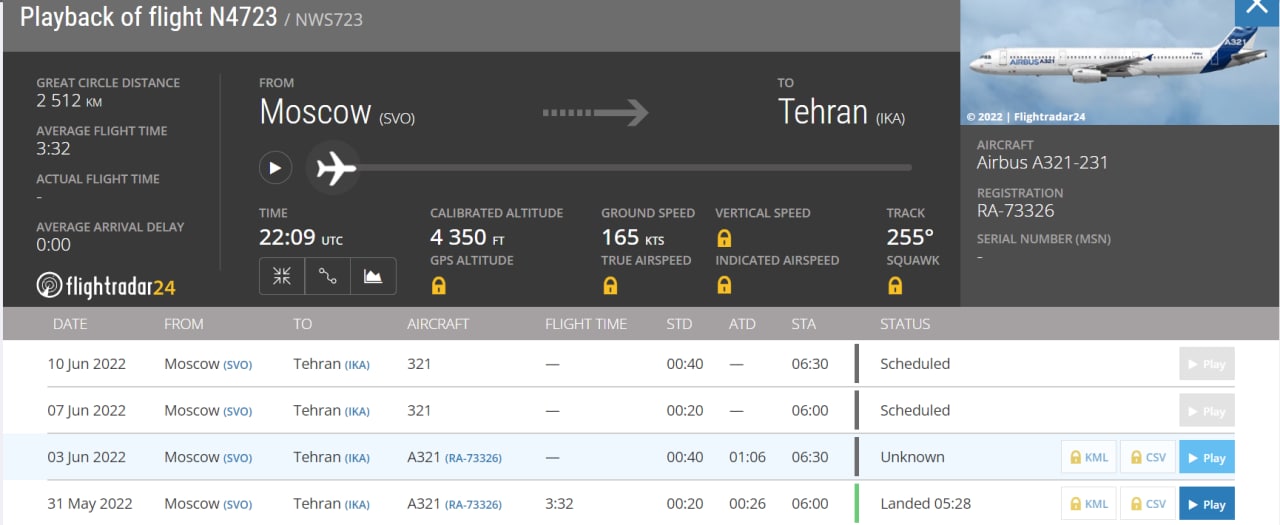Viewport: 1280px width, 525px height.
Task: Click the Squawk lock icon
Action: (895, 286)
